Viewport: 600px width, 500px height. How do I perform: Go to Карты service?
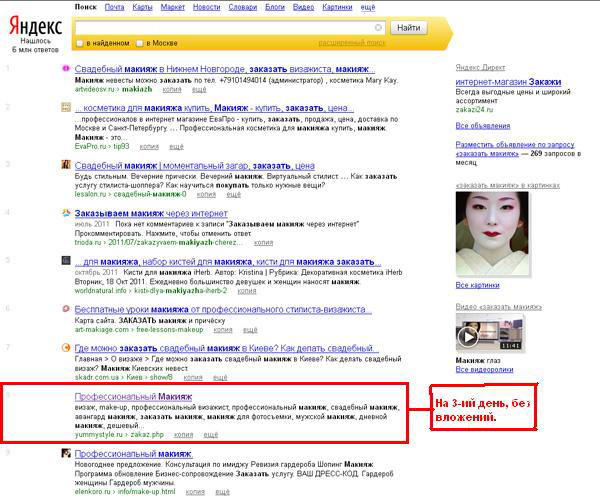(142, 7)
